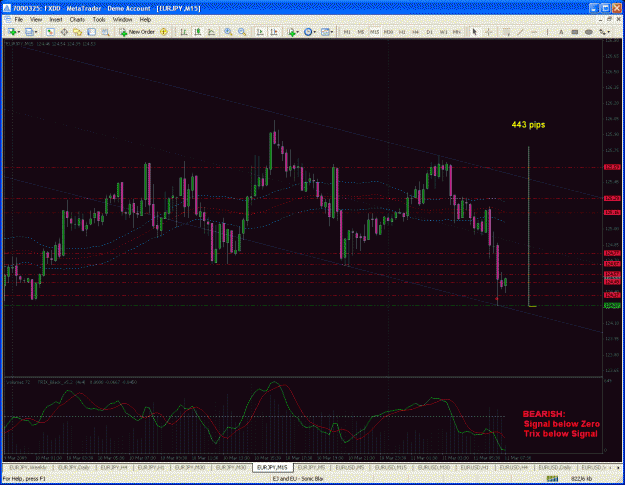Select the arrow cursor tool
This screenshot has width=625, height=485.
474,32
